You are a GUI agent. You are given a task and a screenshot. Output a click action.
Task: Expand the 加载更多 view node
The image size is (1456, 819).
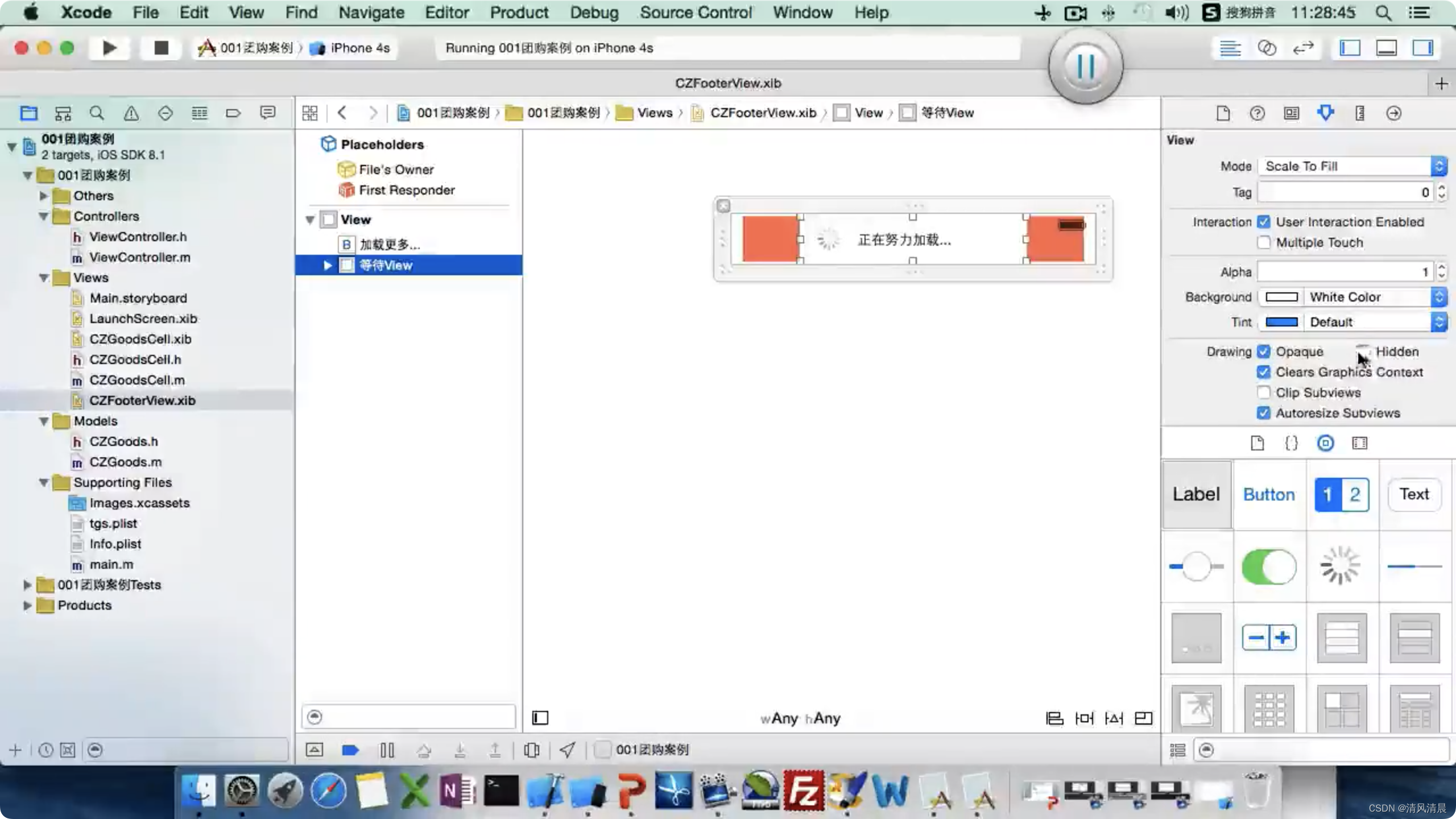point(327,244)
